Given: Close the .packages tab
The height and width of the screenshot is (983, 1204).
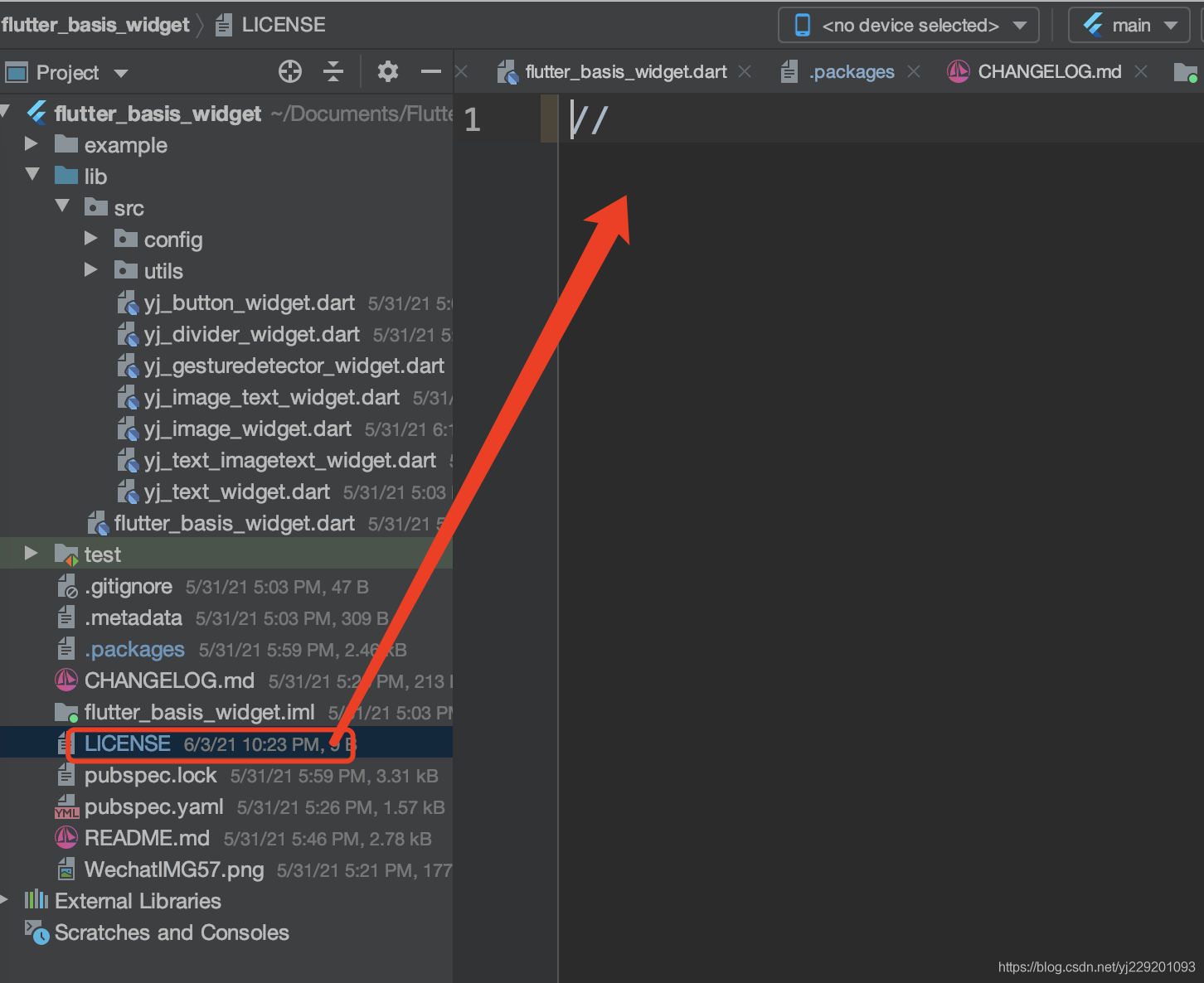Looking at the screenshot, I should tap(914, 72).
